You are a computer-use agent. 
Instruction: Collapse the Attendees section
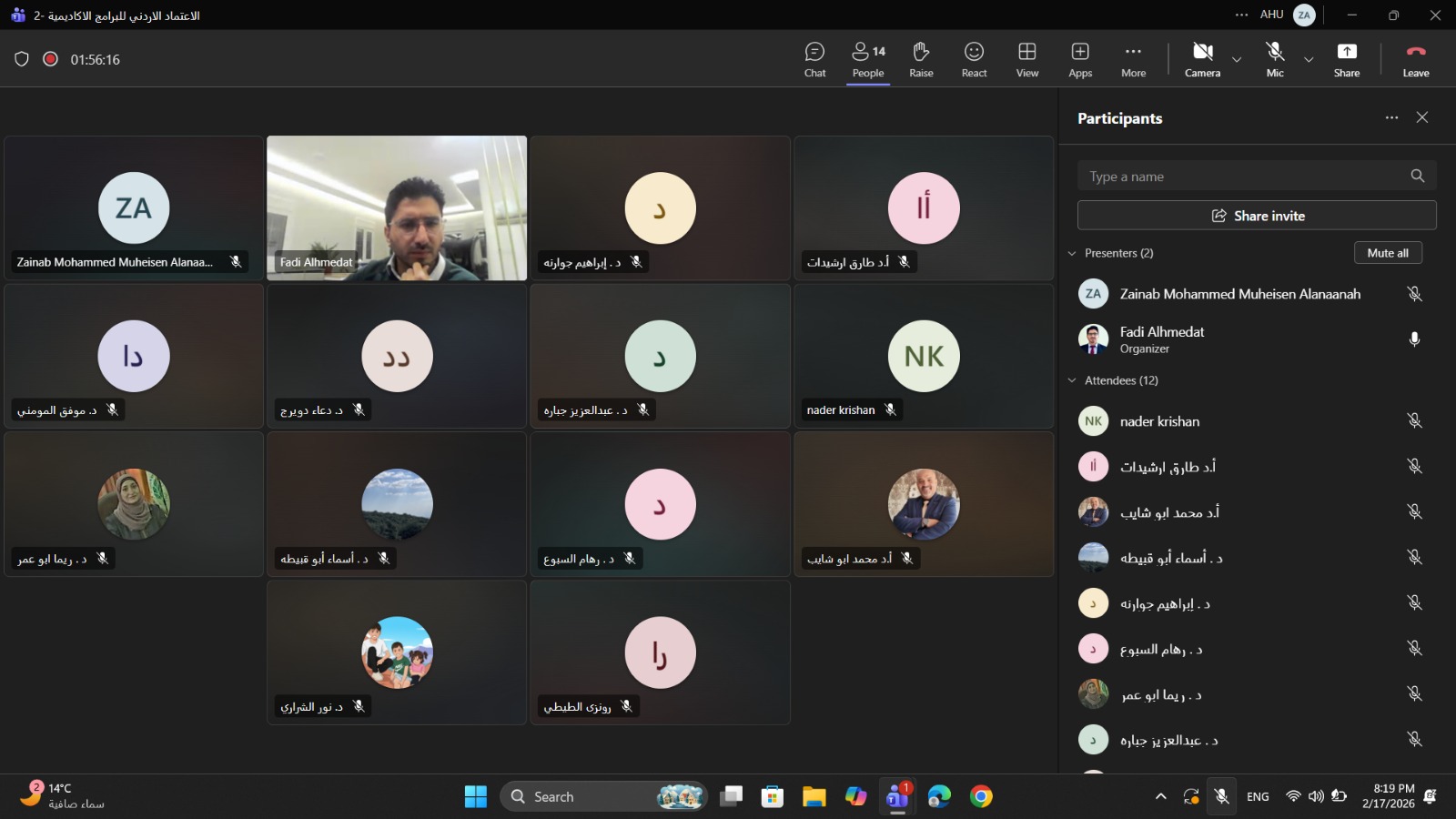coord(1072,380)
